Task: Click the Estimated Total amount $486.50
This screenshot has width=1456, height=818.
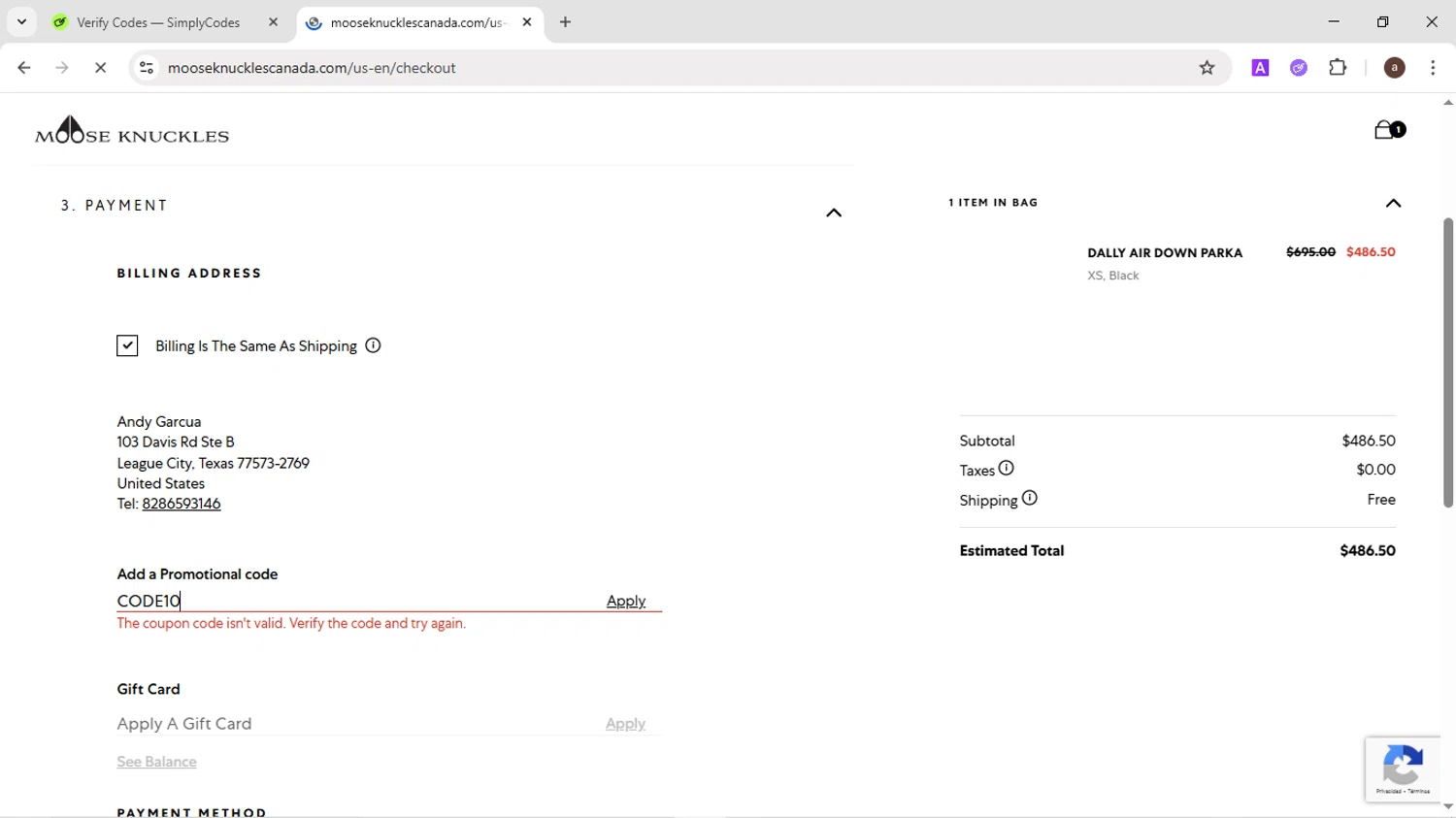Action: (1368, 550)
